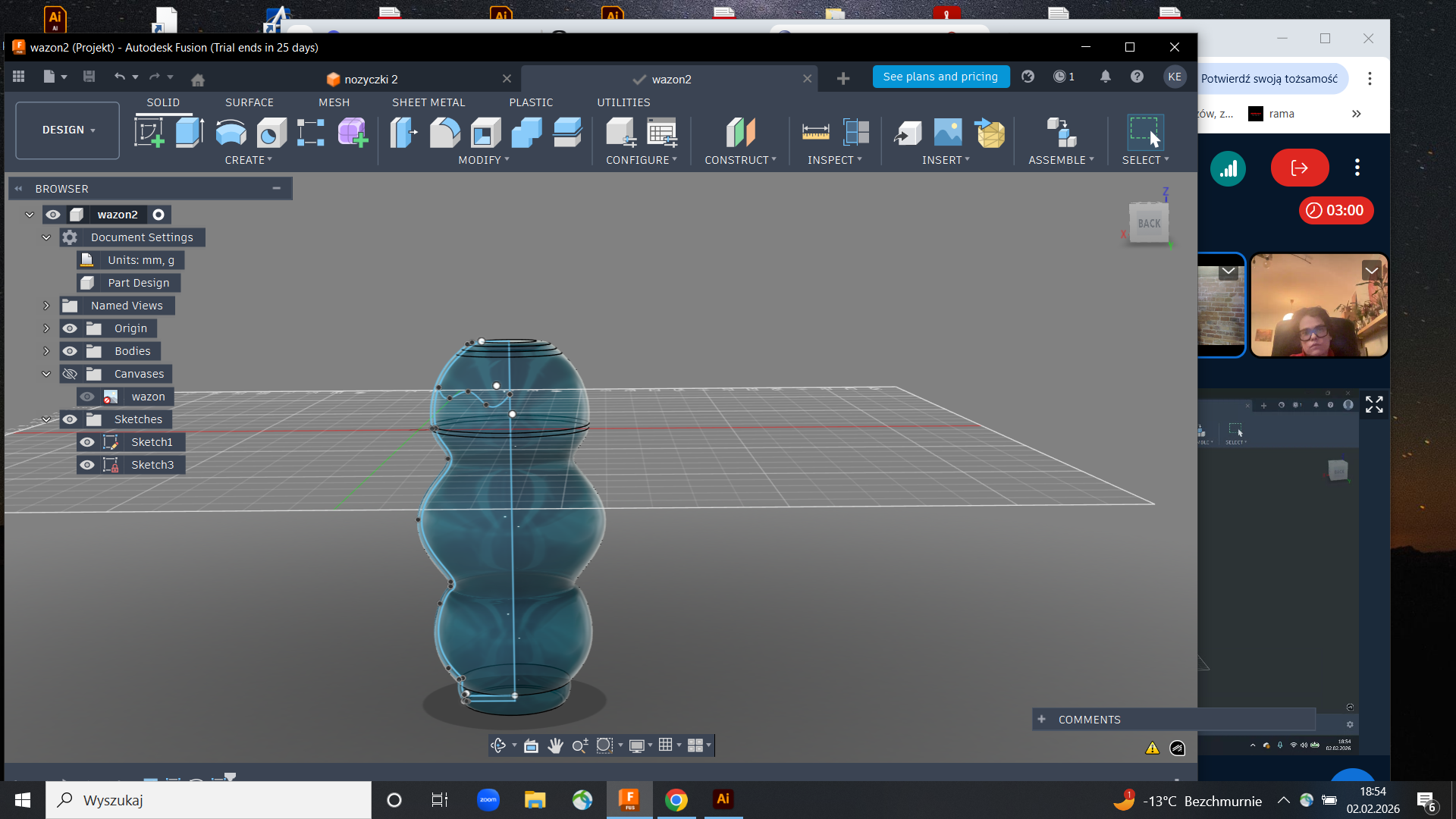Image resolution: width=1456 pixels, height=819 pixels.
Task: Collapse the Sketches folder
Action: (x=46, y=419)
